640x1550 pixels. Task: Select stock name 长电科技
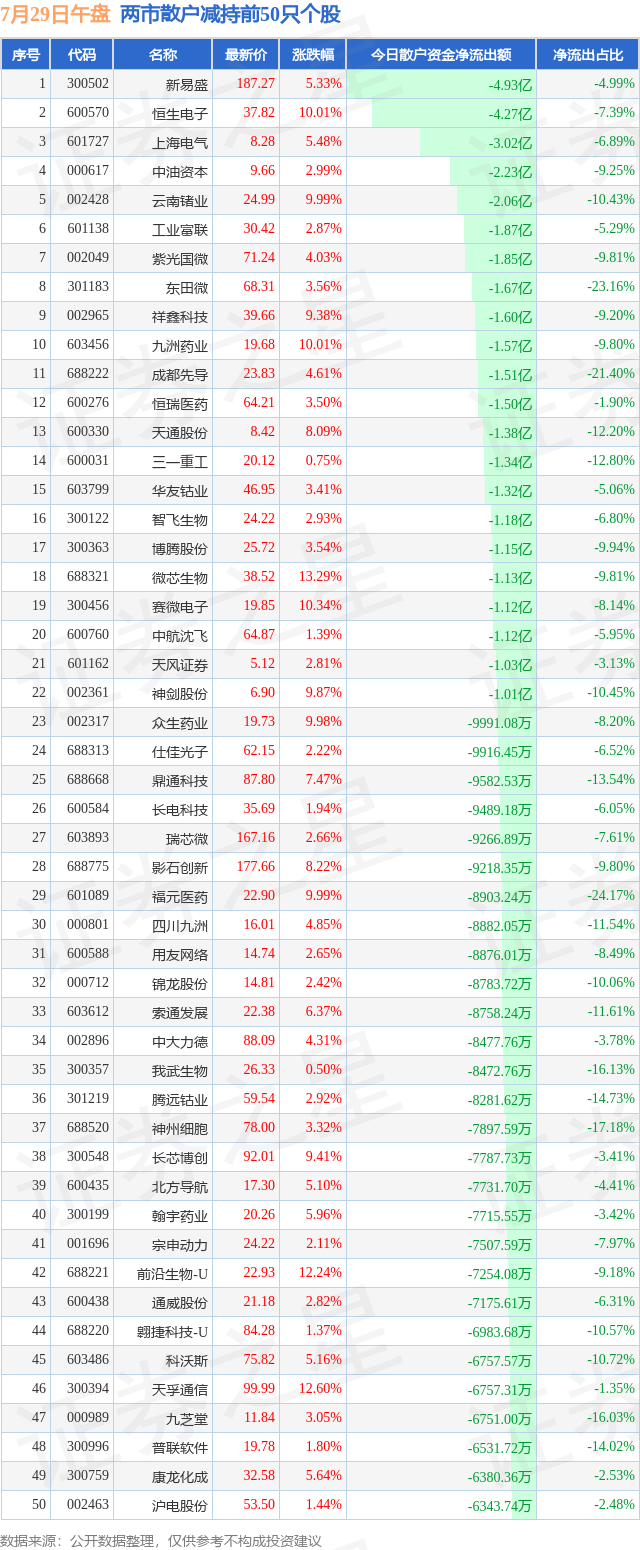(180, 809)
